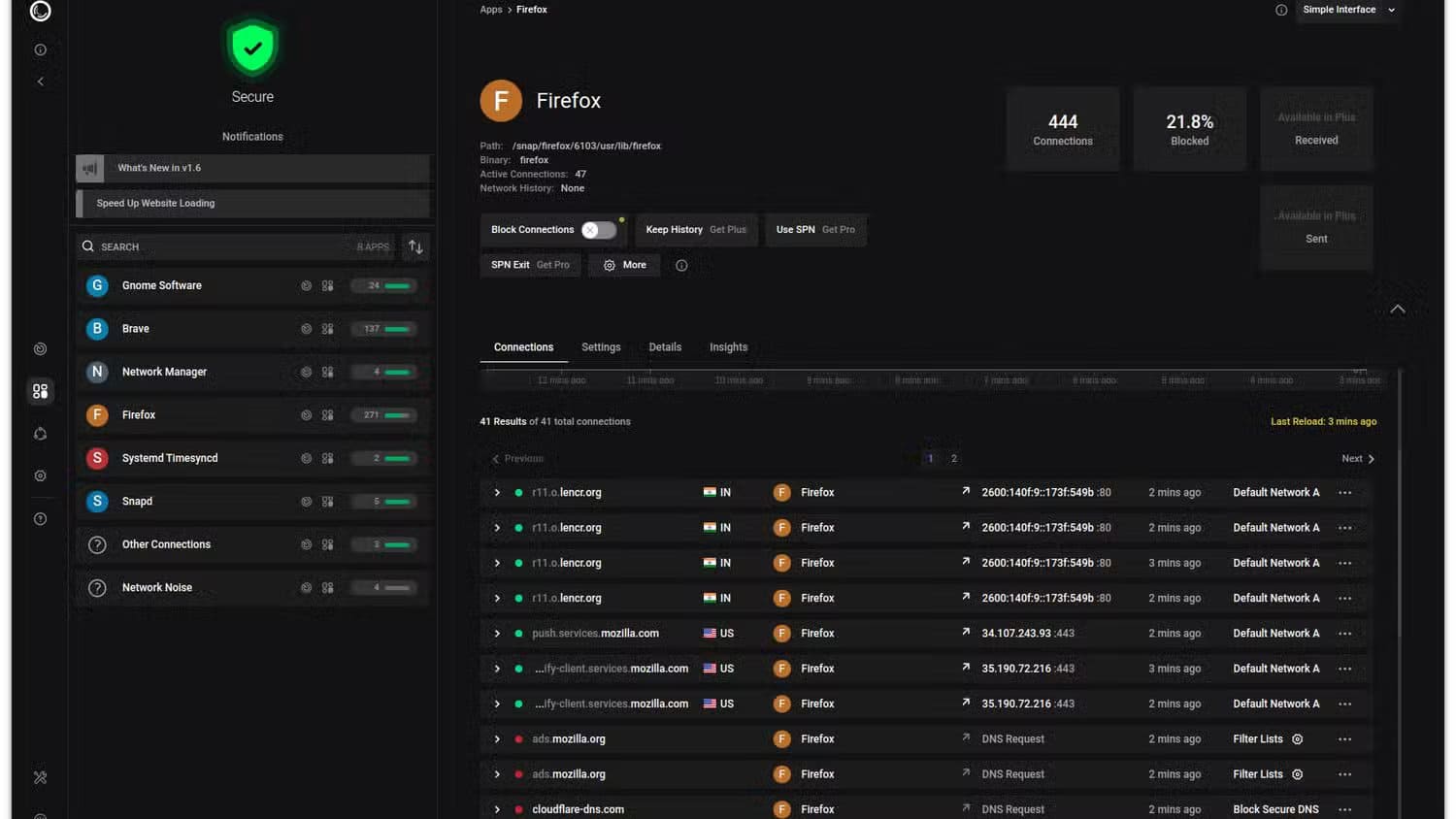The image size is (1456, 819).
Task: Click the 34.107.243.93 :443 address
Action: click(x=1028, y=634)
